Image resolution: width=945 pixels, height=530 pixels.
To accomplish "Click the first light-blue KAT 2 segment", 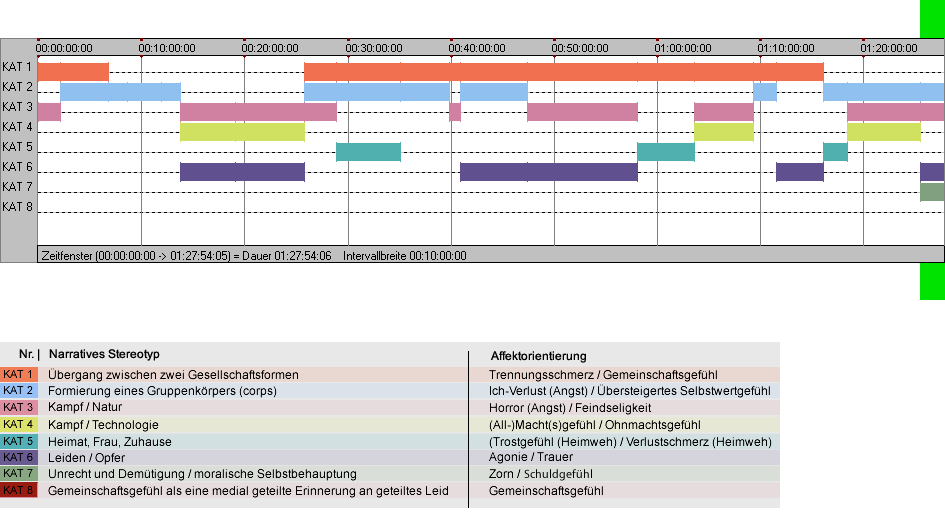I will click(x=121, y=92).
